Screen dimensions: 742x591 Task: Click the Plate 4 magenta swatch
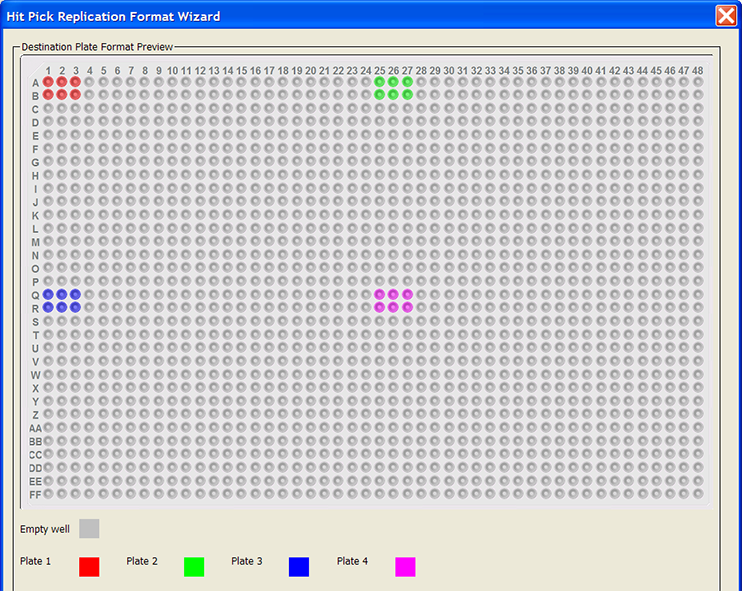(x=406, y=567)
